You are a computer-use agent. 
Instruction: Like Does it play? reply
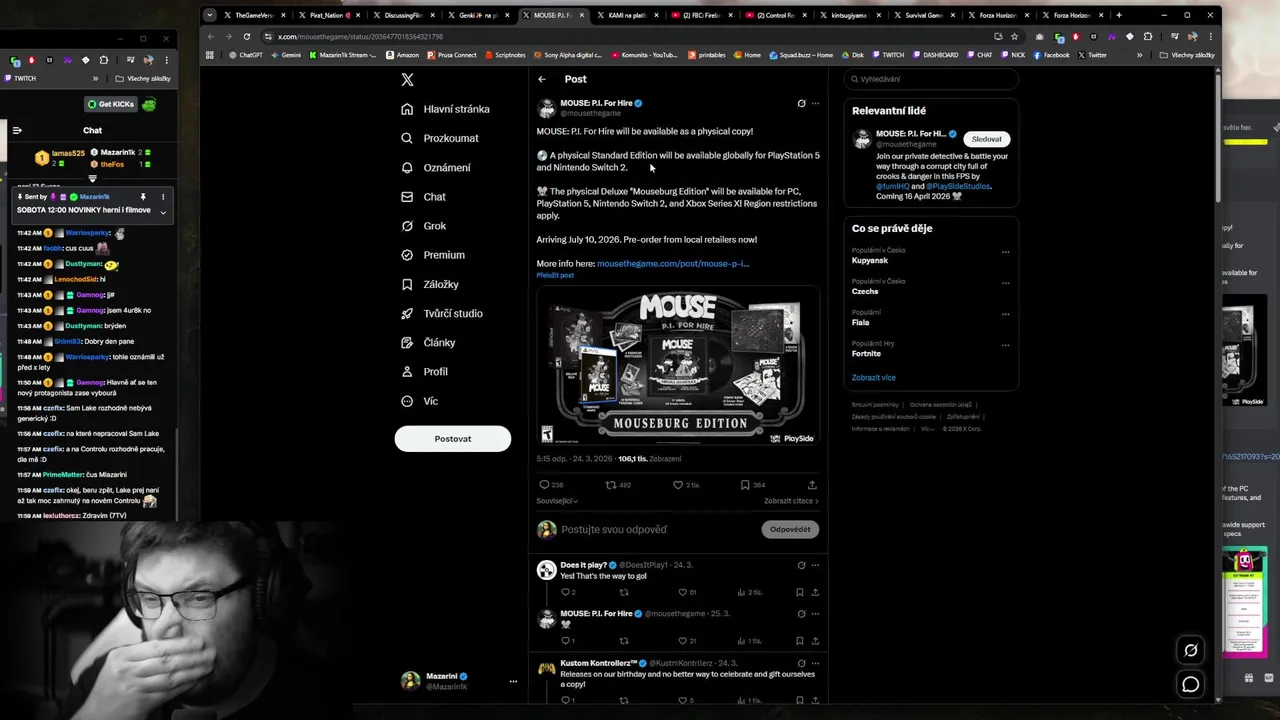pyautogui.click(x=683, y=592)
